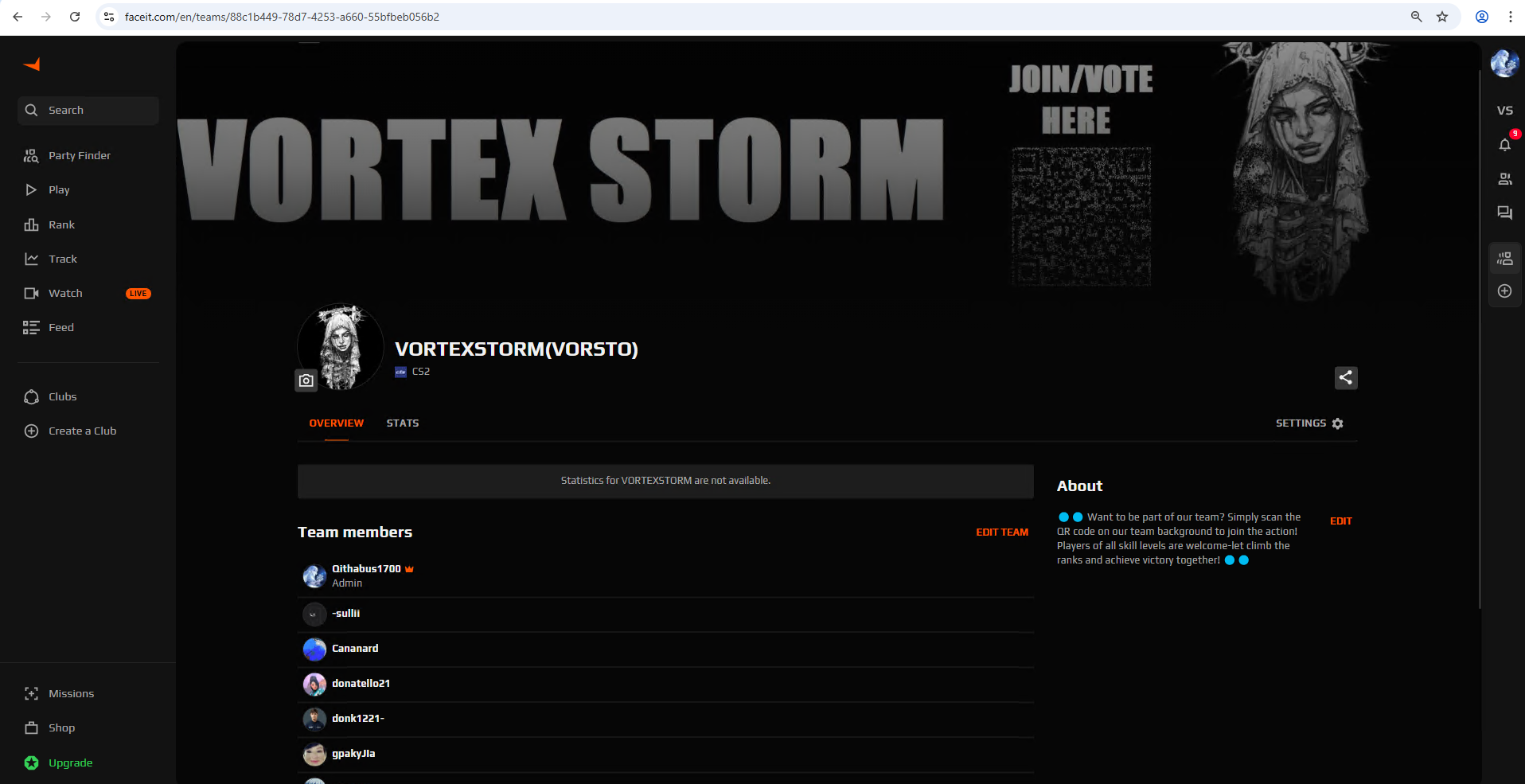Open browser zoom magnifier icon
Viewport: 1525px width, 784px height.
point(1417,17)
